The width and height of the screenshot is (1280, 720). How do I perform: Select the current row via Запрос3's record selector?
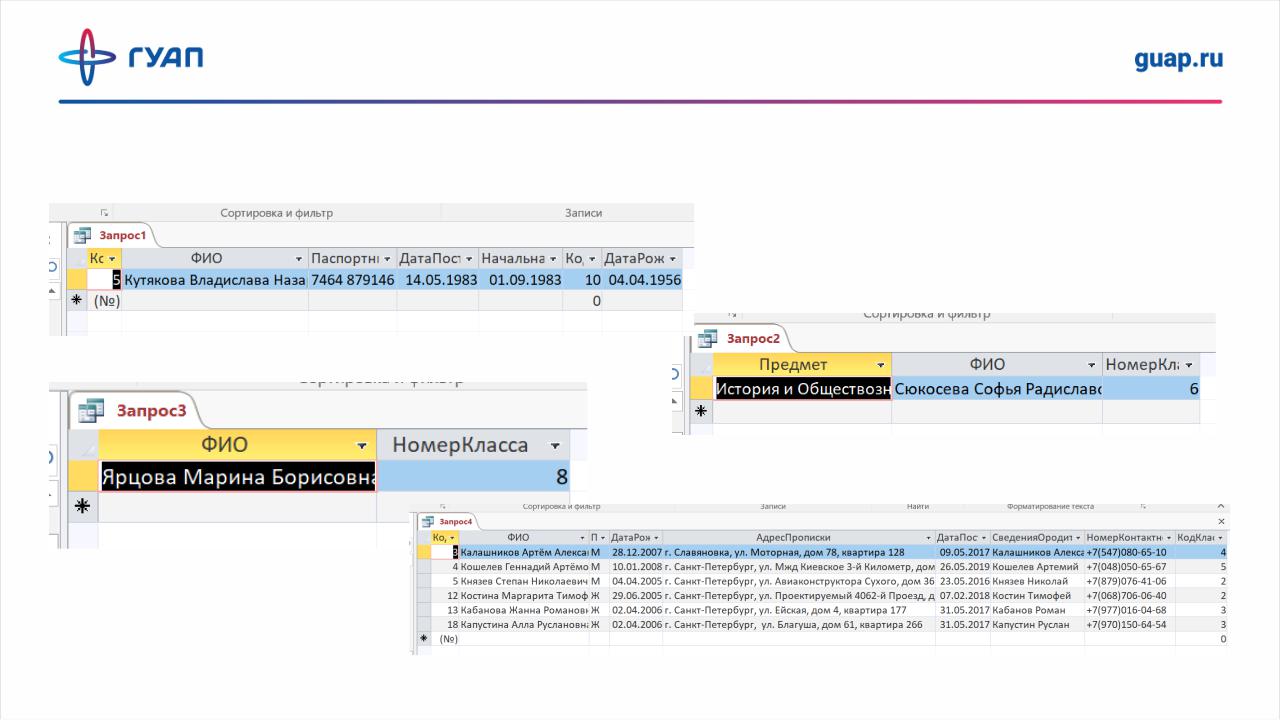pyautogui.click(x=84, y=476)
